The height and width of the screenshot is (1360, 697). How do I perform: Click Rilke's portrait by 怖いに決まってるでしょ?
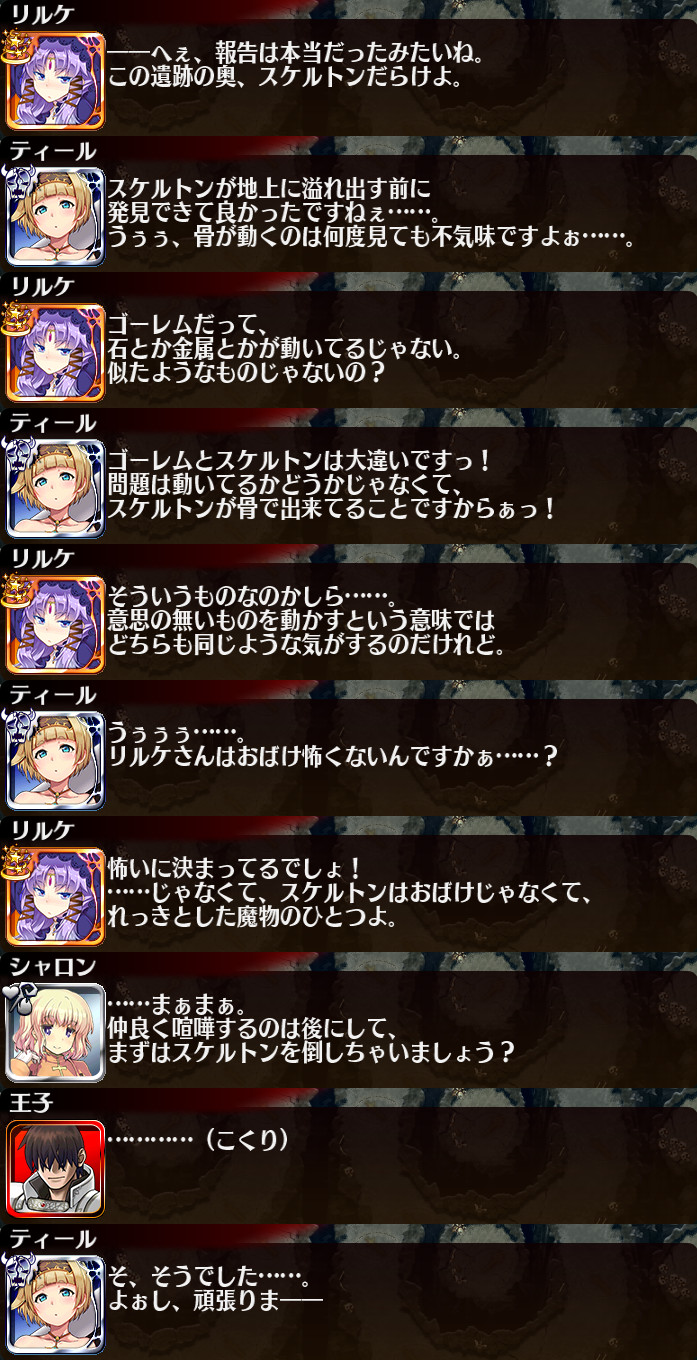tap(55, 896)
